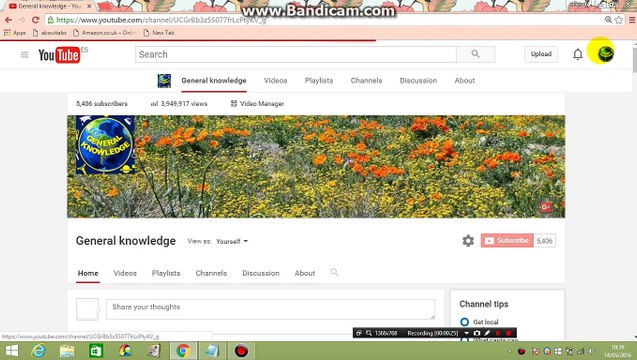Open the lower Channels tab

pos(211,273)
